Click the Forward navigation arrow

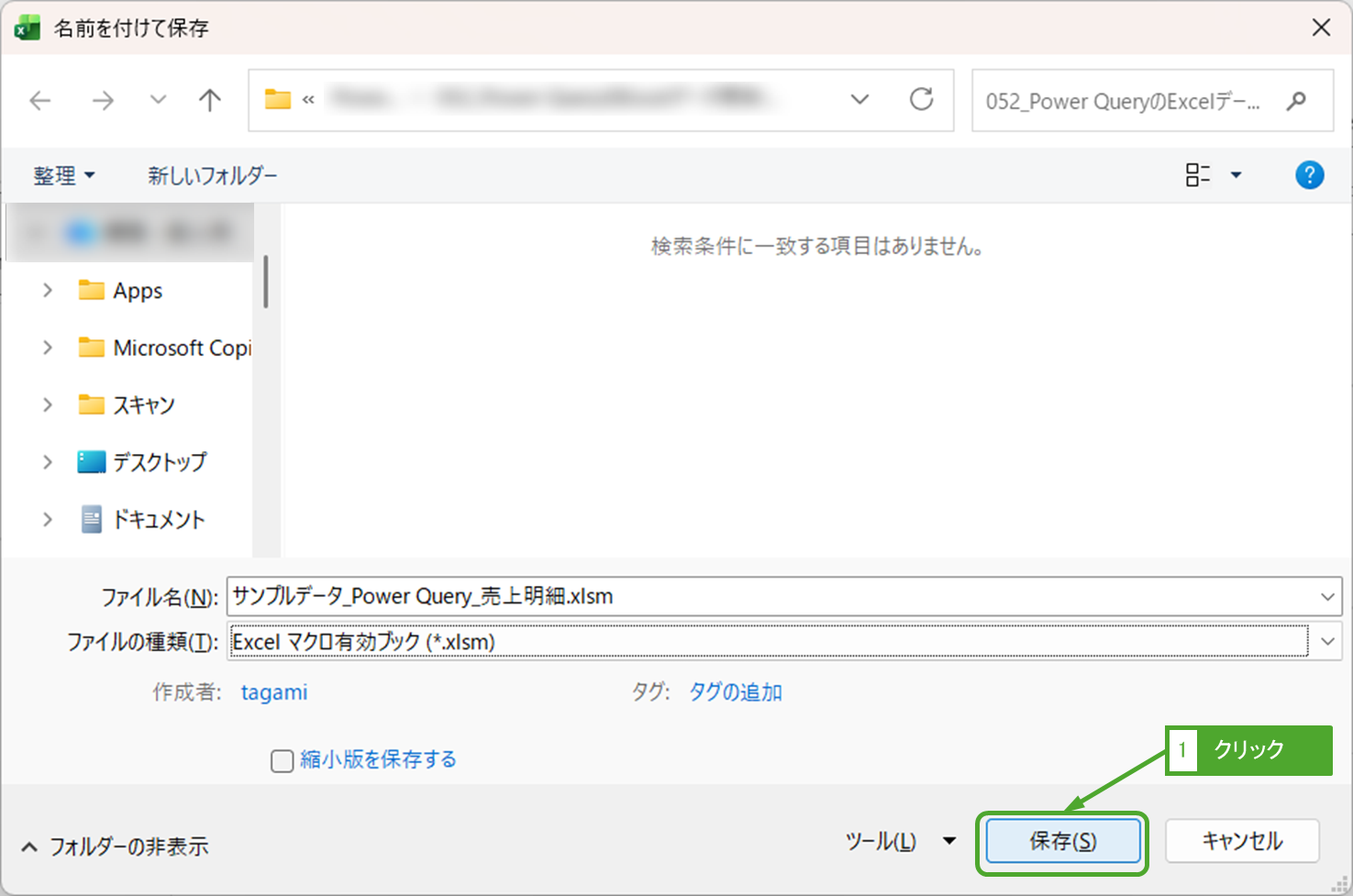coord(103,100)
